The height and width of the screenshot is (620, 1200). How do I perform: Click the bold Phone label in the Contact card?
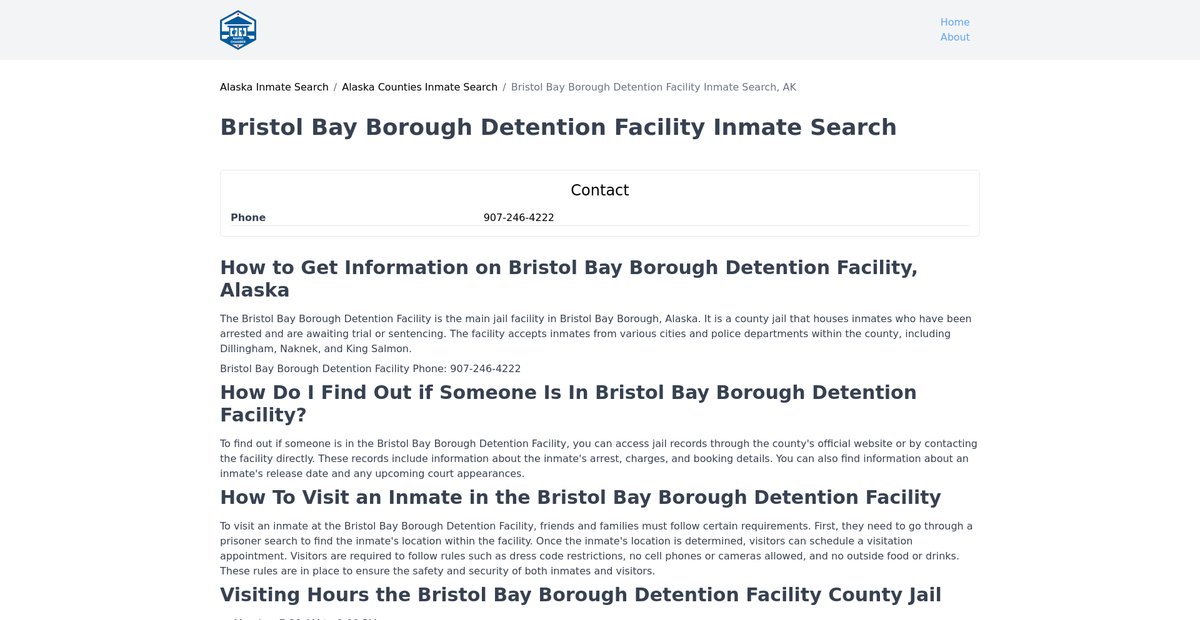tap(248, 217)
